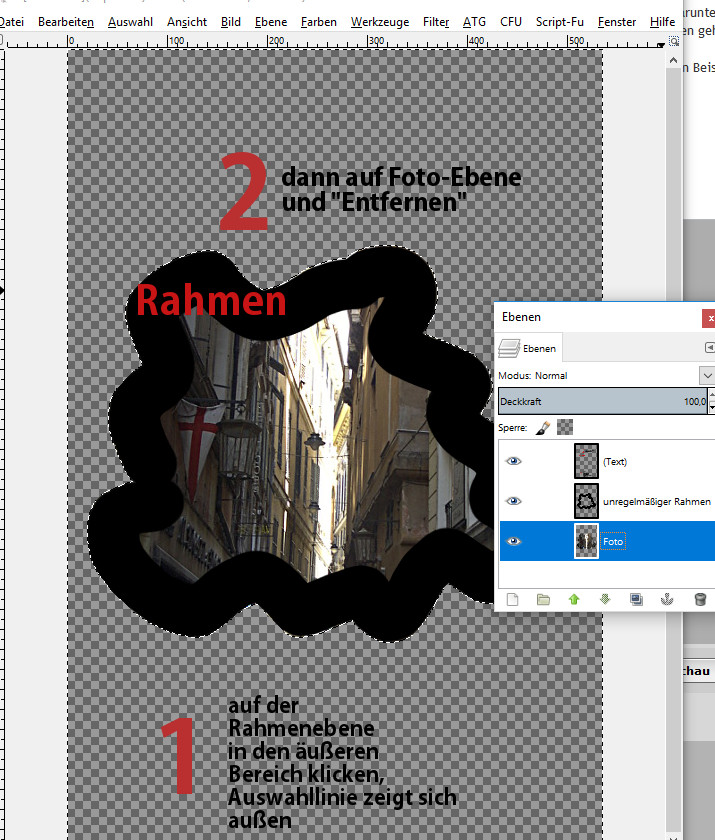Screen dimensions: 715x840
Task: Raise layer with the green up arrow
Action: (574, 600)
